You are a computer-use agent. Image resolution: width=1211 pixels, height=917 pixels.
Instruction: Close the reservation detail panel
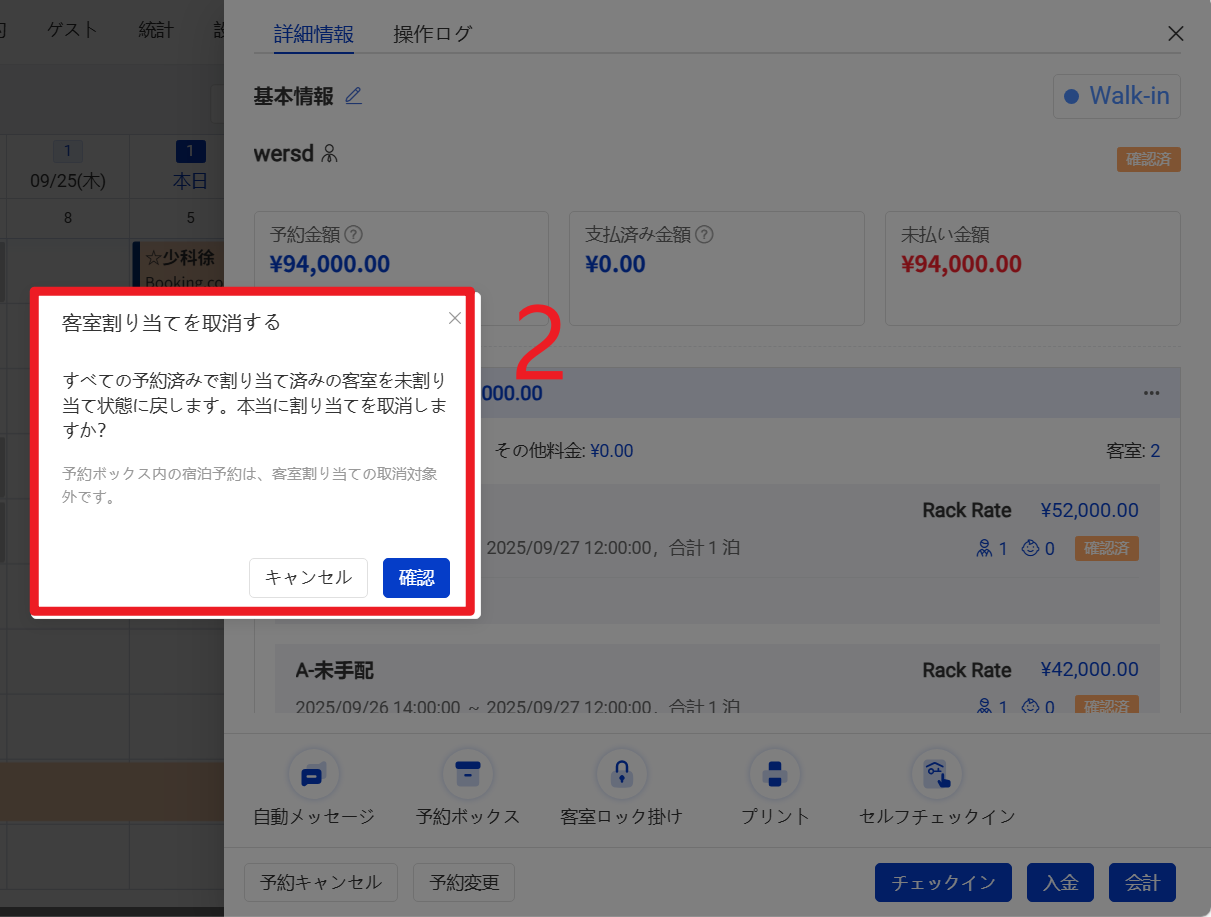pos(1176,33)
